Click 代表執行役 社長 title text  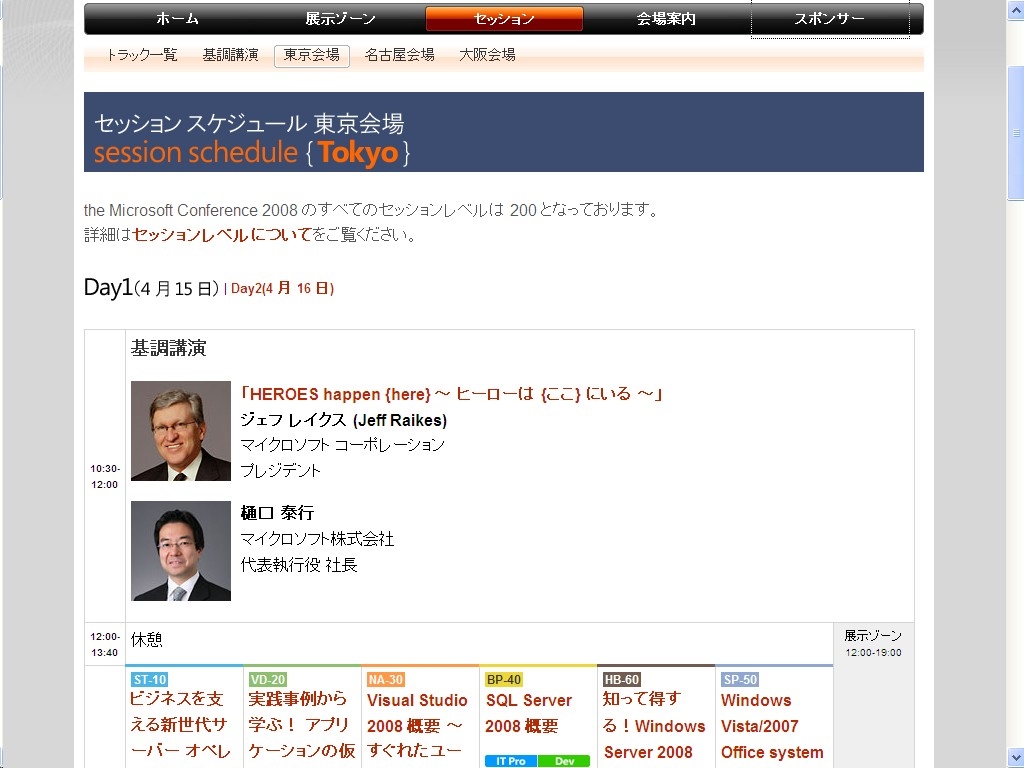(x=299, y=565)
